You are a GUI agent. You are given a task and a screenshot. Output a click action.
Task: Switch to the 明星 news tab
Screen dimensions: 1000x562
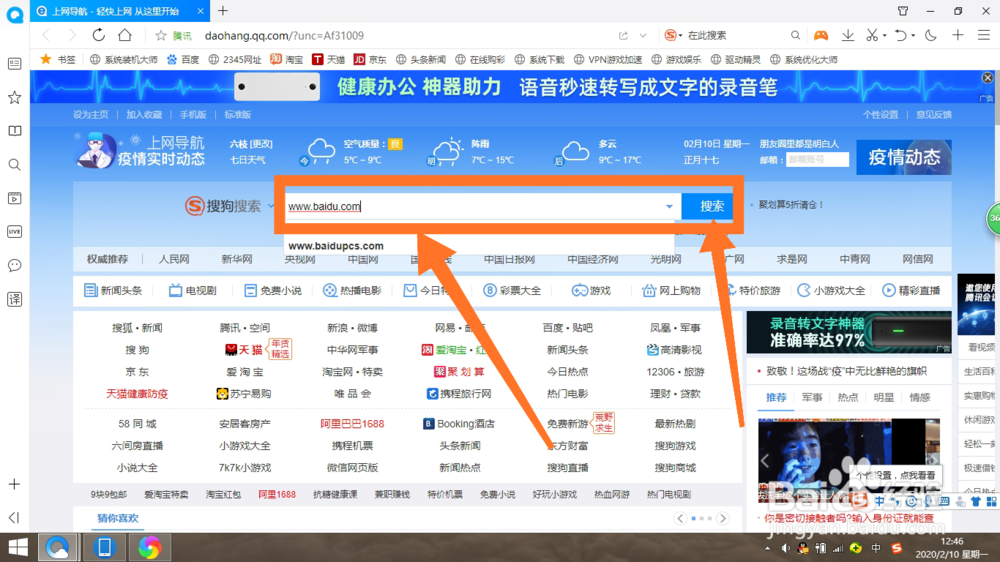(883, 397)
